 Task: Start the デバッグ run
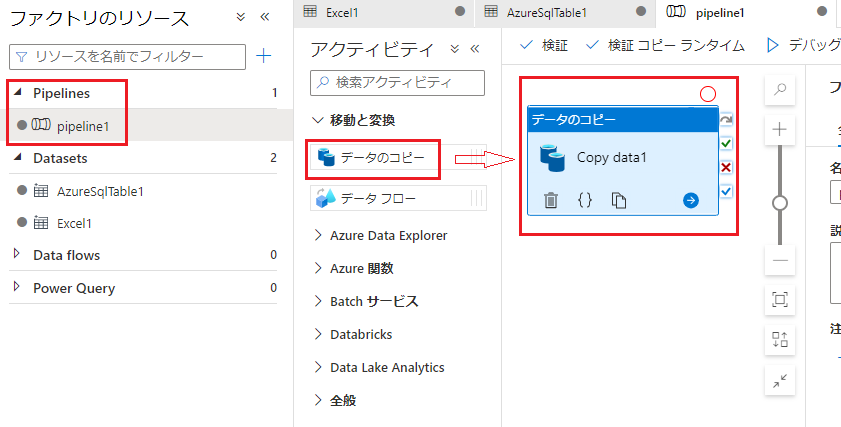pos(803,46)
